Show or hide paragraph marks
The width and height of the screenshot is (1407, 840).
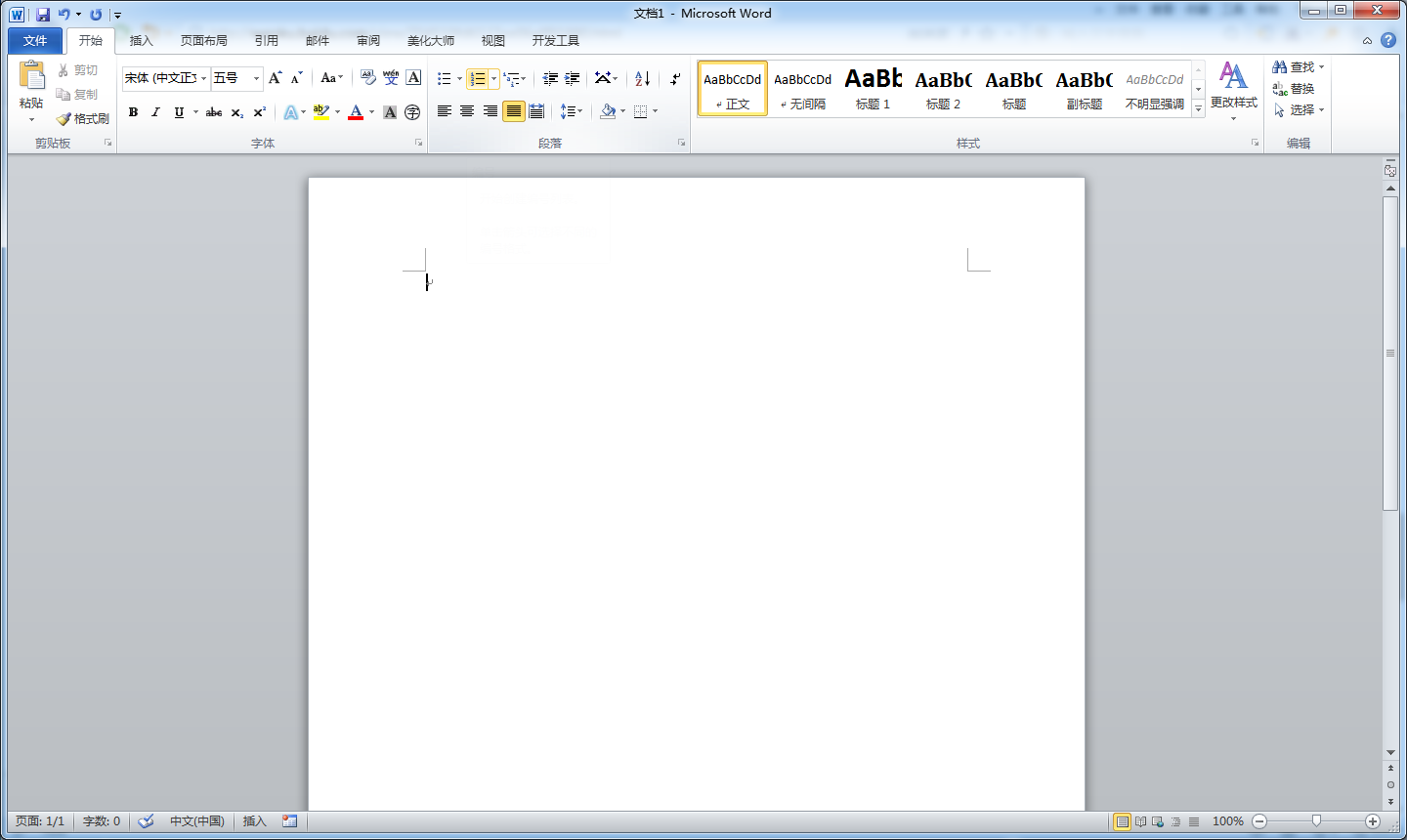[x=675, y=78]
